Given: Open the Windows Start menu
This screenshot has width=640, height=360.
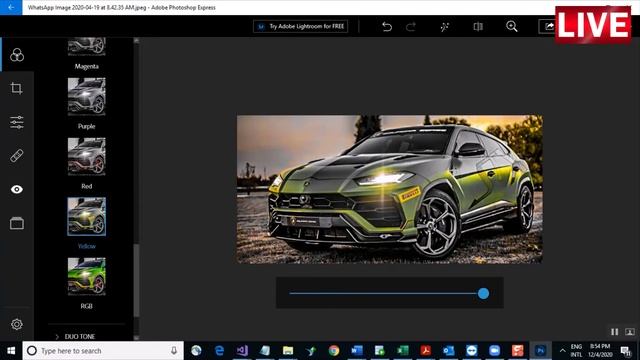Looking at the screenshot, I should point(11,351).
